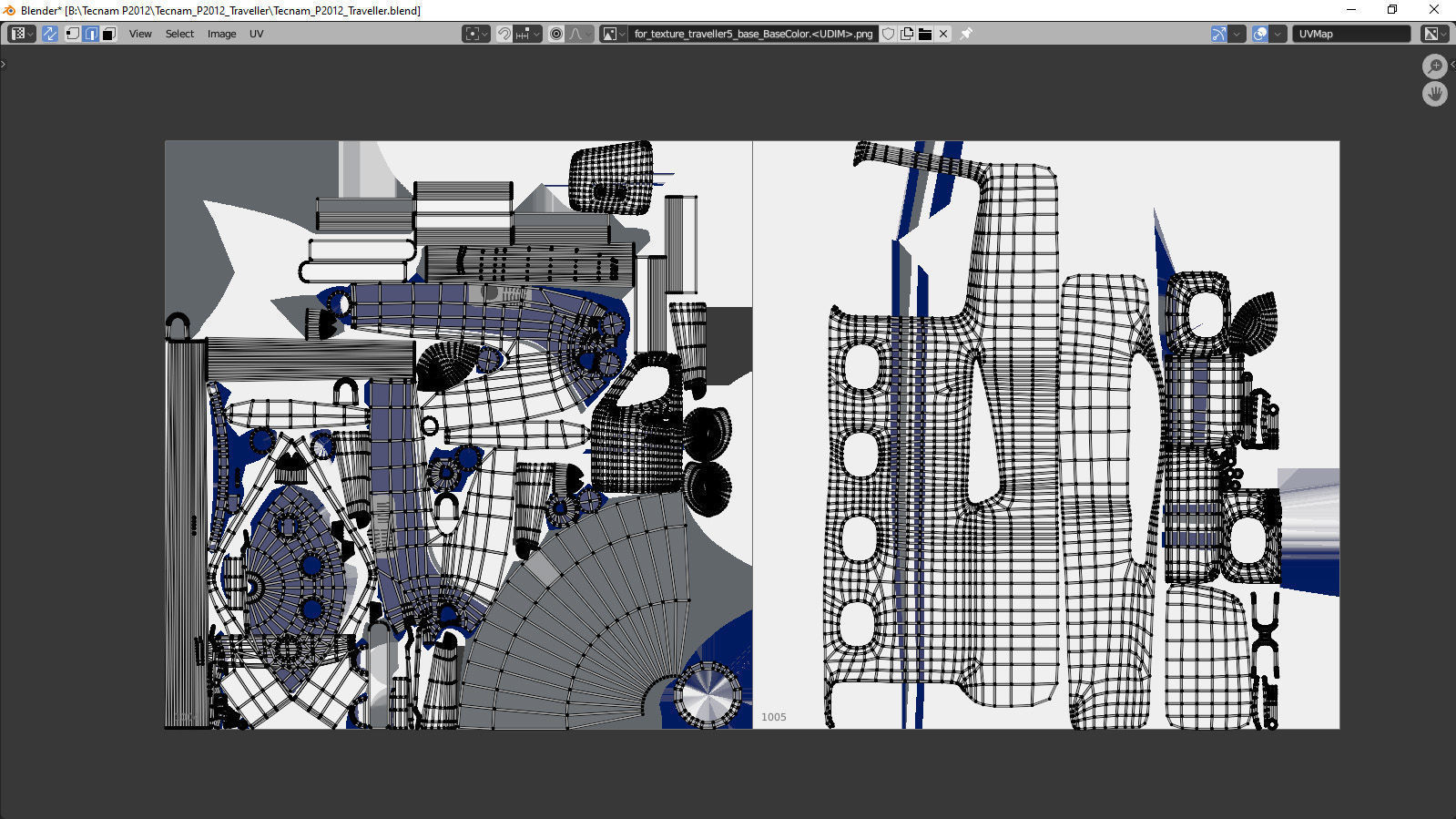Click the Blender logo in title bar

9,10
